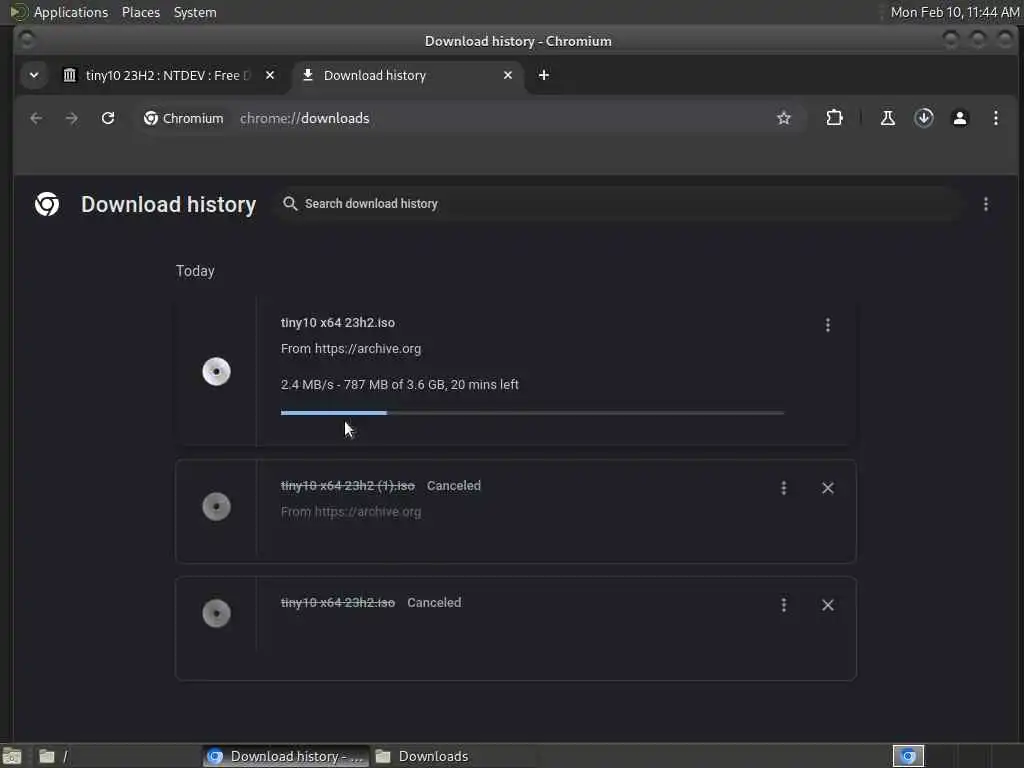Open more actions for the bottom canceled download
The height and width of the screenshot is (768, 1024).
(x=784, y=605)
